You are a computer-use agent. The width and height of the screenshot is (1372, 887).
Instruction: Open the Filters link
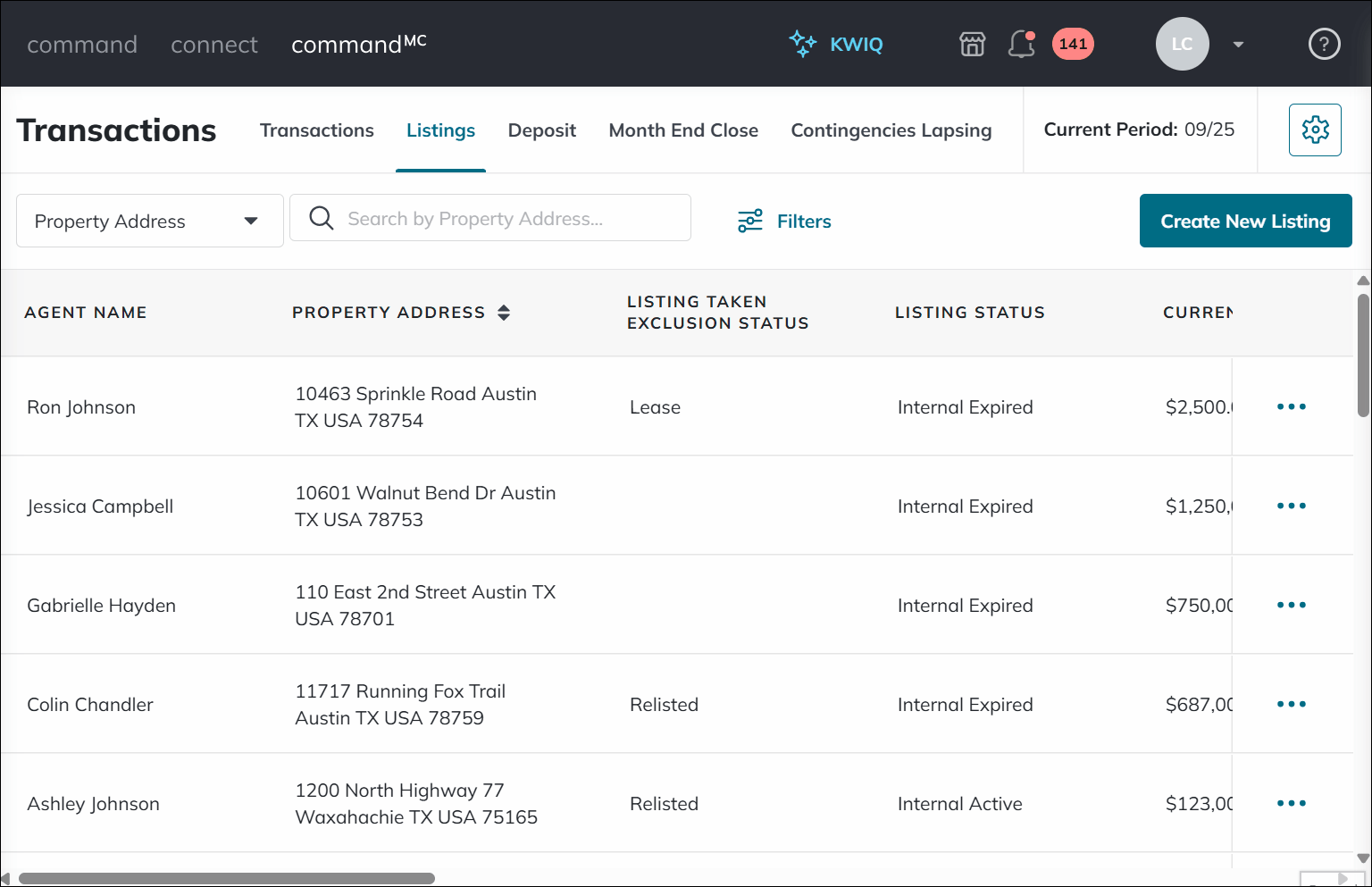pyautogui.click(x=804, y=222)
